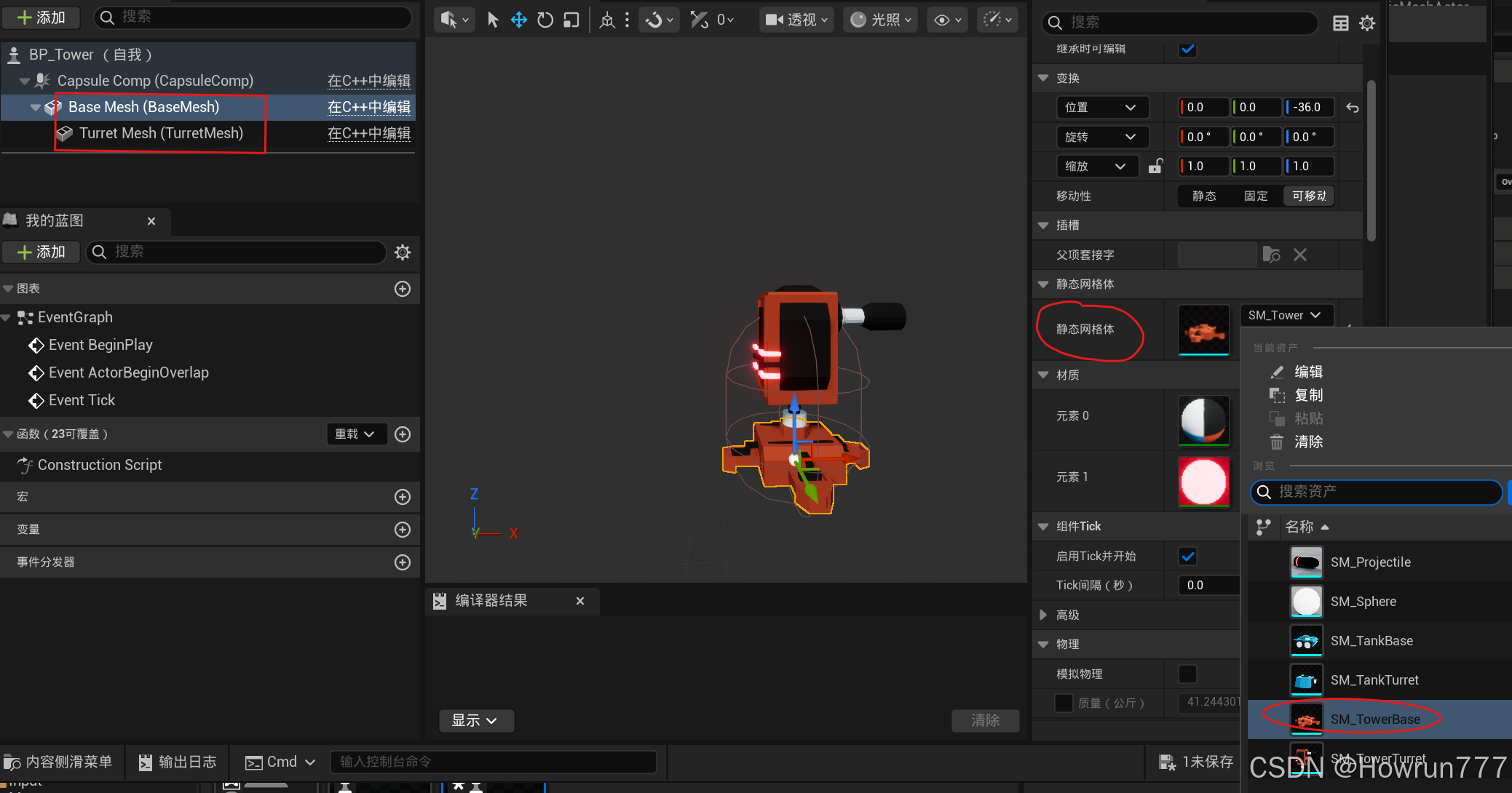
Task: Set mobility to 静态 (Static)
Action: (1204, 196)
